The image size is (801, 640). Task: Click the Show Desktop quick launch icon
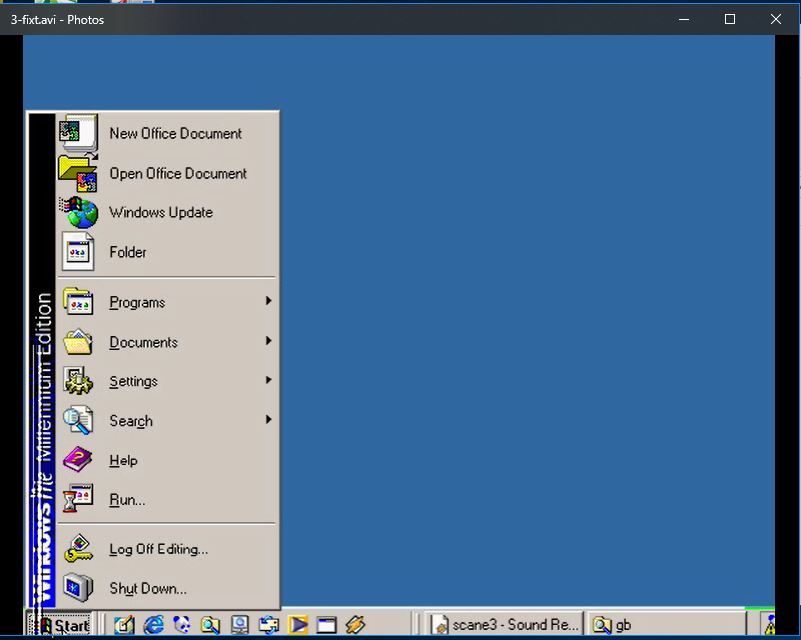tap(124, 624)
